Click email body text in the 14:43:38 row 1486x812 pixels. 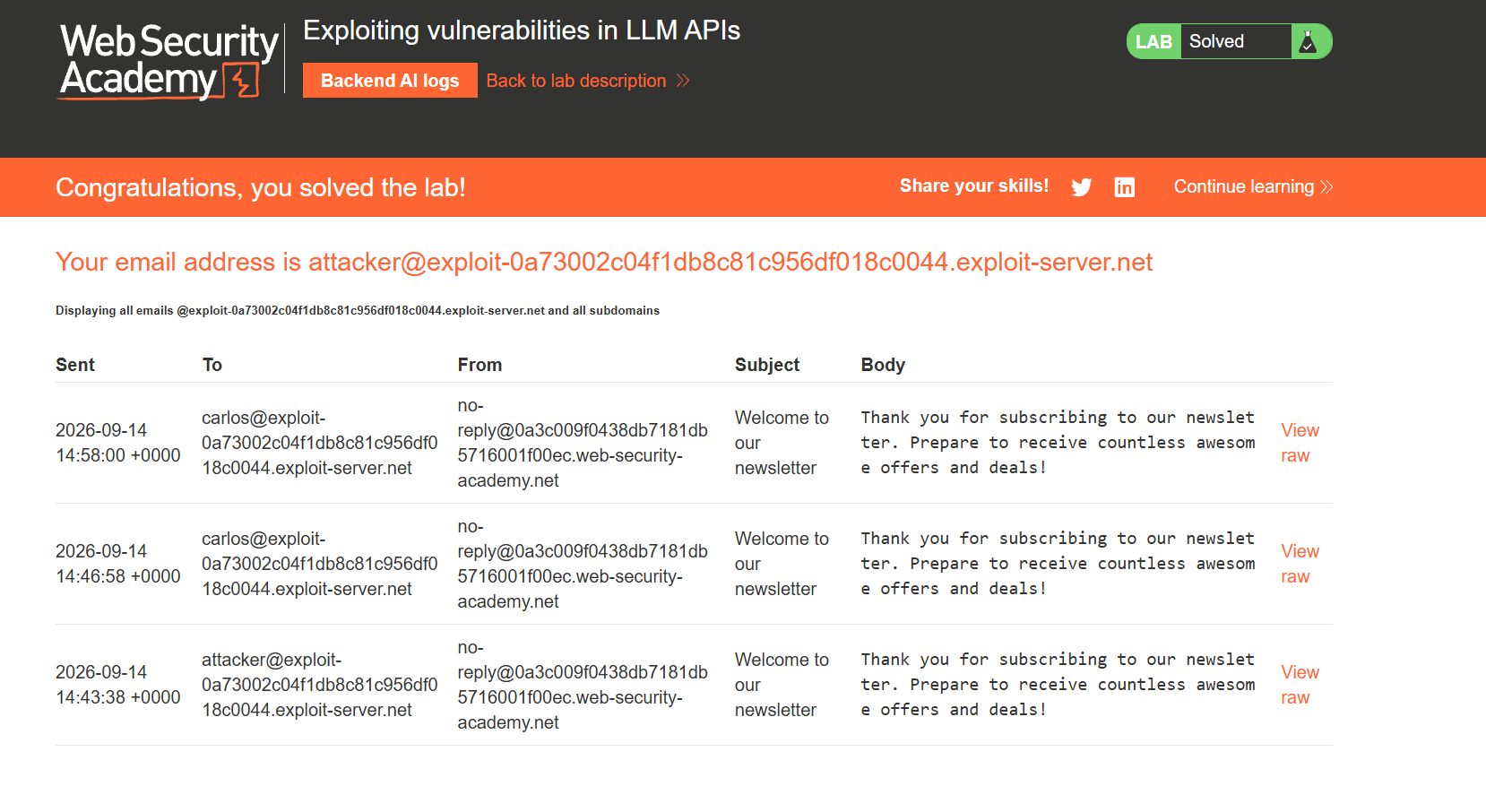point(1058,685)
